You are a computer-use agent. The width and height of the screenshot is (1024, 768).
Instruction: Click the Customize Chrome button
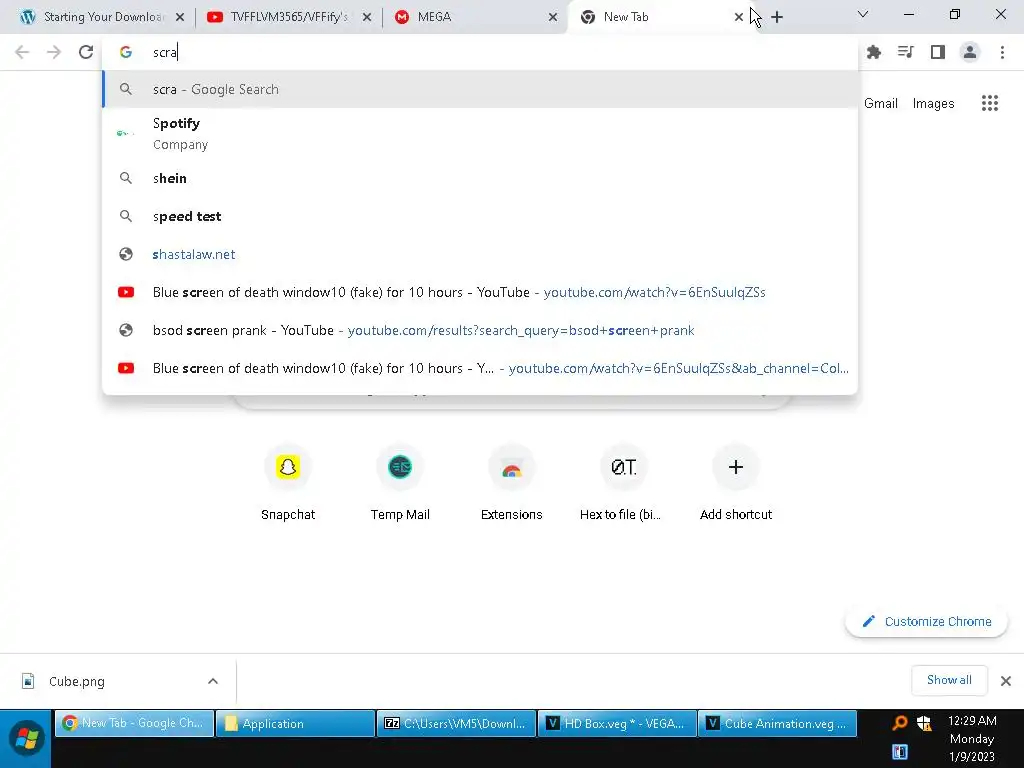[x=926, y=622]
